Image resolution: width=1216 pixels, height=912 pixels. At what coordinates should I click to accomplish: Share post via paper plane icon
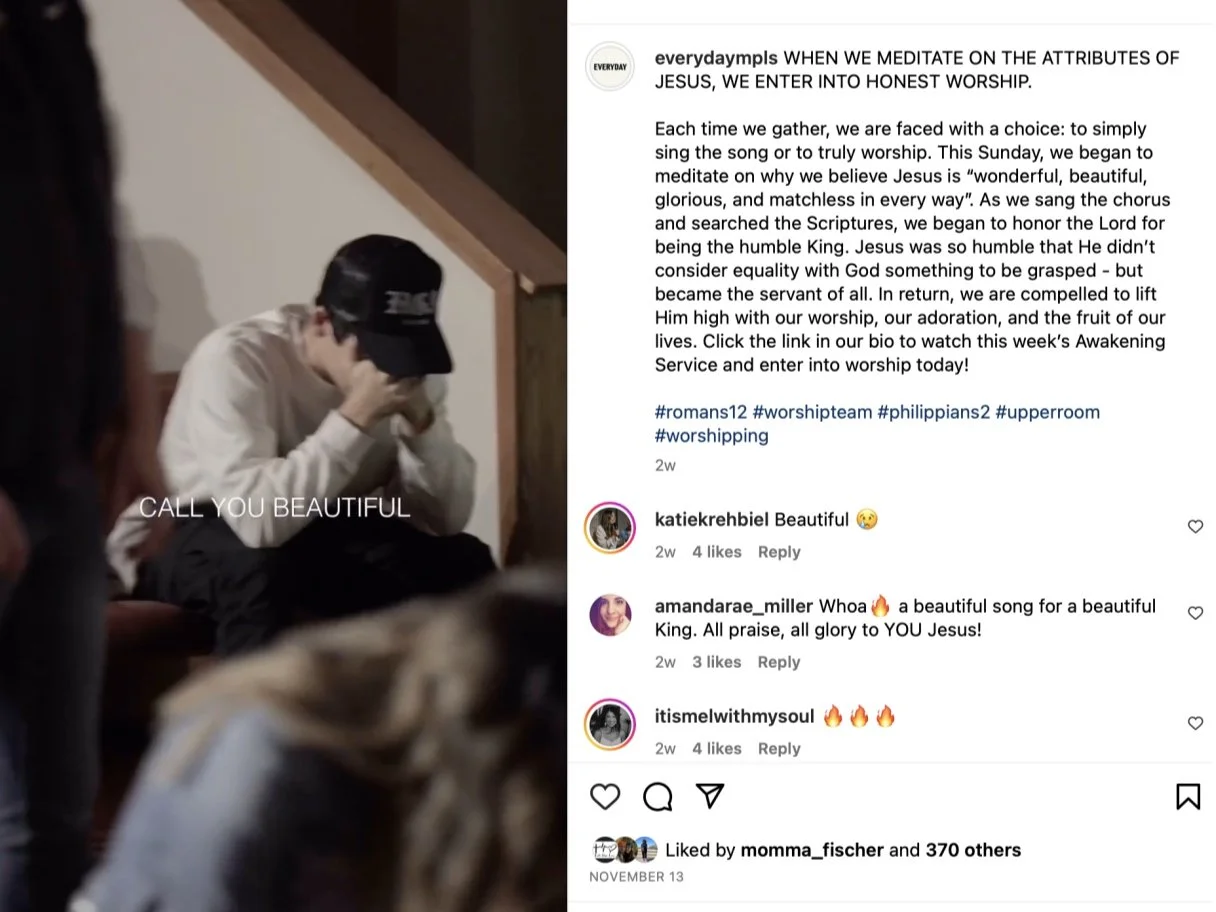pyautogui.click(x=710, y=795)
